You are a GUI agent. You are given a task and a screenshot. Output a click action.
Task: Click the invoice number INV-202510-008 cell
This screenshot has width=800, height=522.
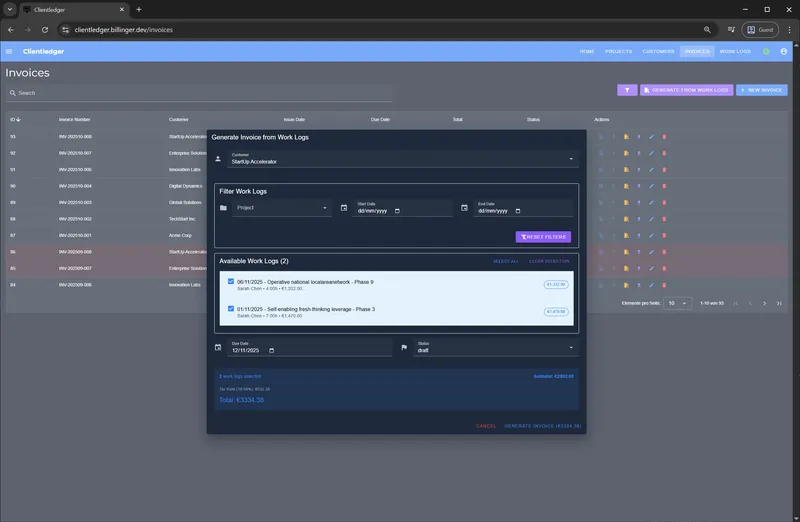click(x=75, y=137)
